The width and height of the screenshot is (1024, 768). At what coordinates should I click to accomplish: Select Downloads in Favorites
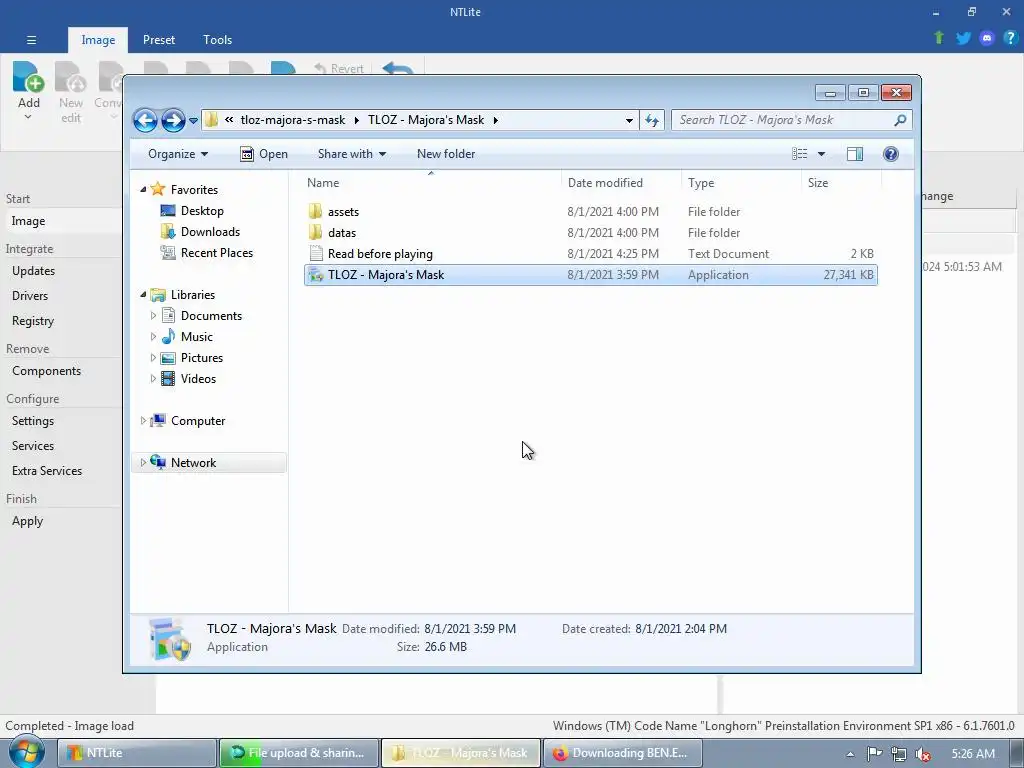(210, 232)
